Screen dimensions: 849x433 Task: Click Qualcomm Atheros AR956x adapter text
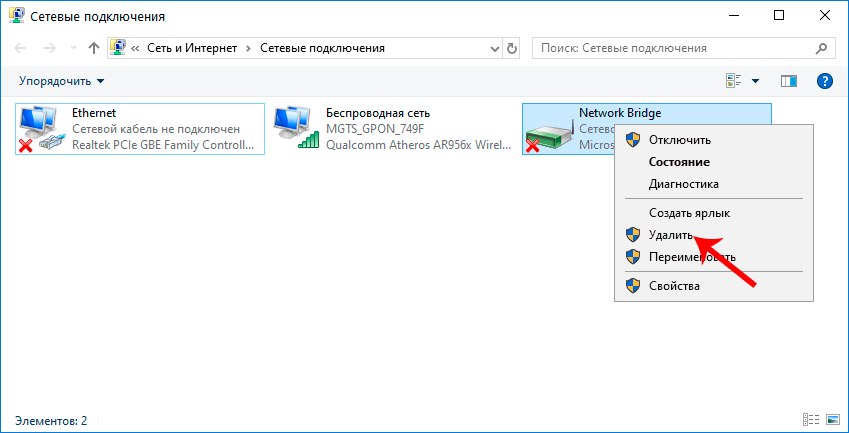(419, 145)
